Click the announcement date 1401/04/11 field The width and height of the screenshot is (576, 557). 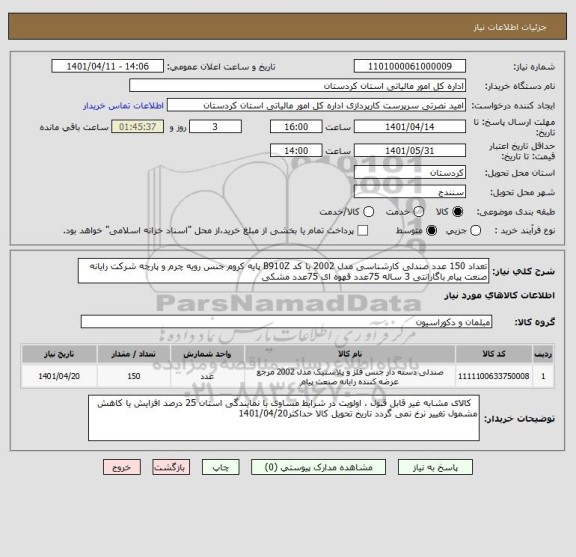(108, 67)
